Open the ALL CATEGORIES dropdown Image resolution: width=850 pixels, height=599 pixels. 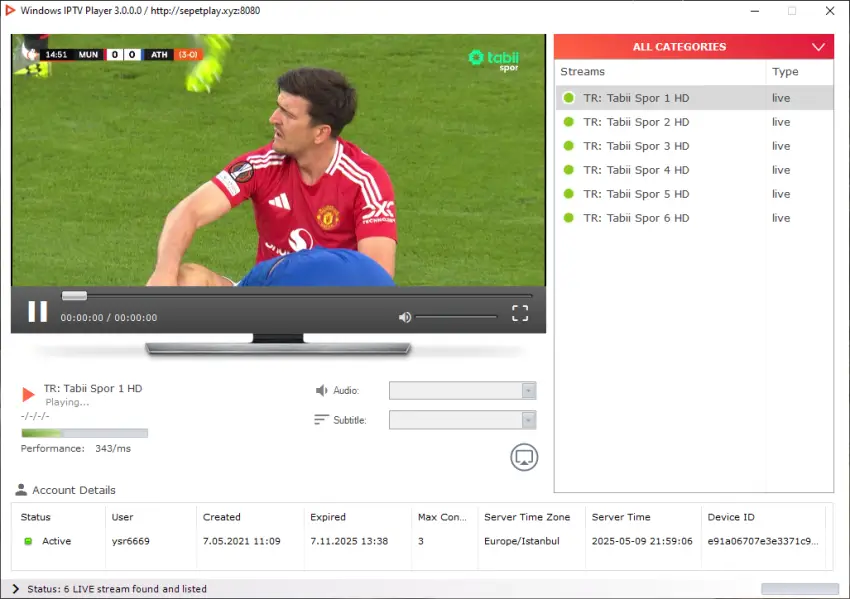tap(693, 47)
